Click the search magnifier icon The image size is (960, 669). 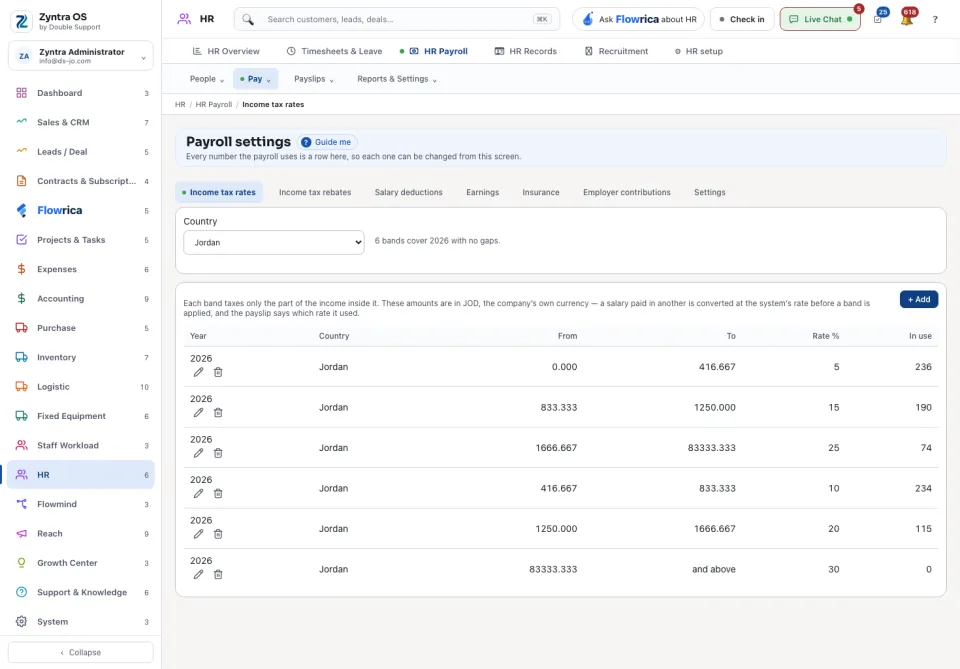(247, 20)
